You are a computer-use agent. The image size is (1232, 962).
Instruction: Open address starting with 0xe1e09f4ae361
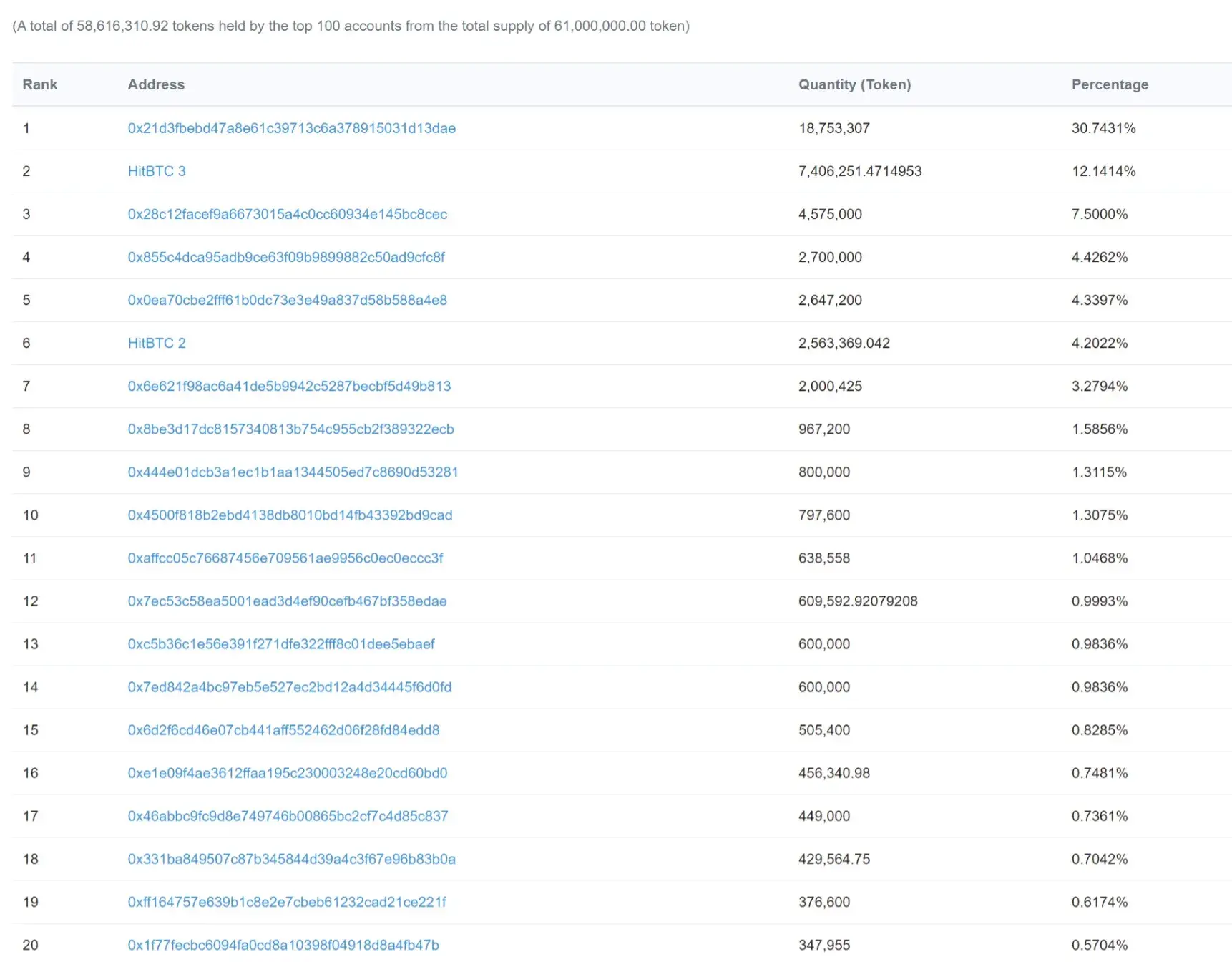(x=288, y=772)
